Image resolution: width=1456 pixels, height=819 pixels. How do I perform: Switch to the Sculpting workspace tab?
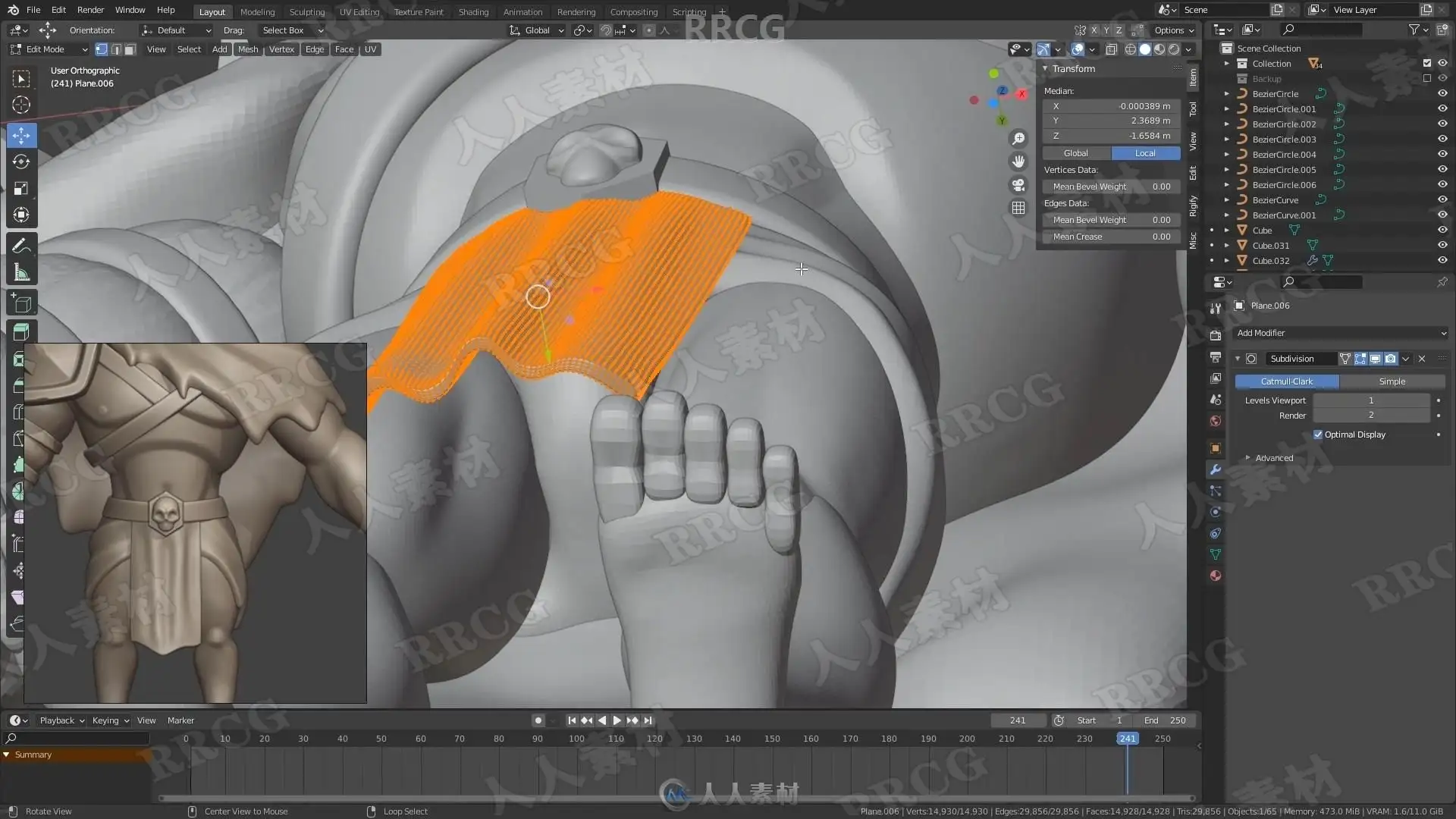click(x=306, y=11)
